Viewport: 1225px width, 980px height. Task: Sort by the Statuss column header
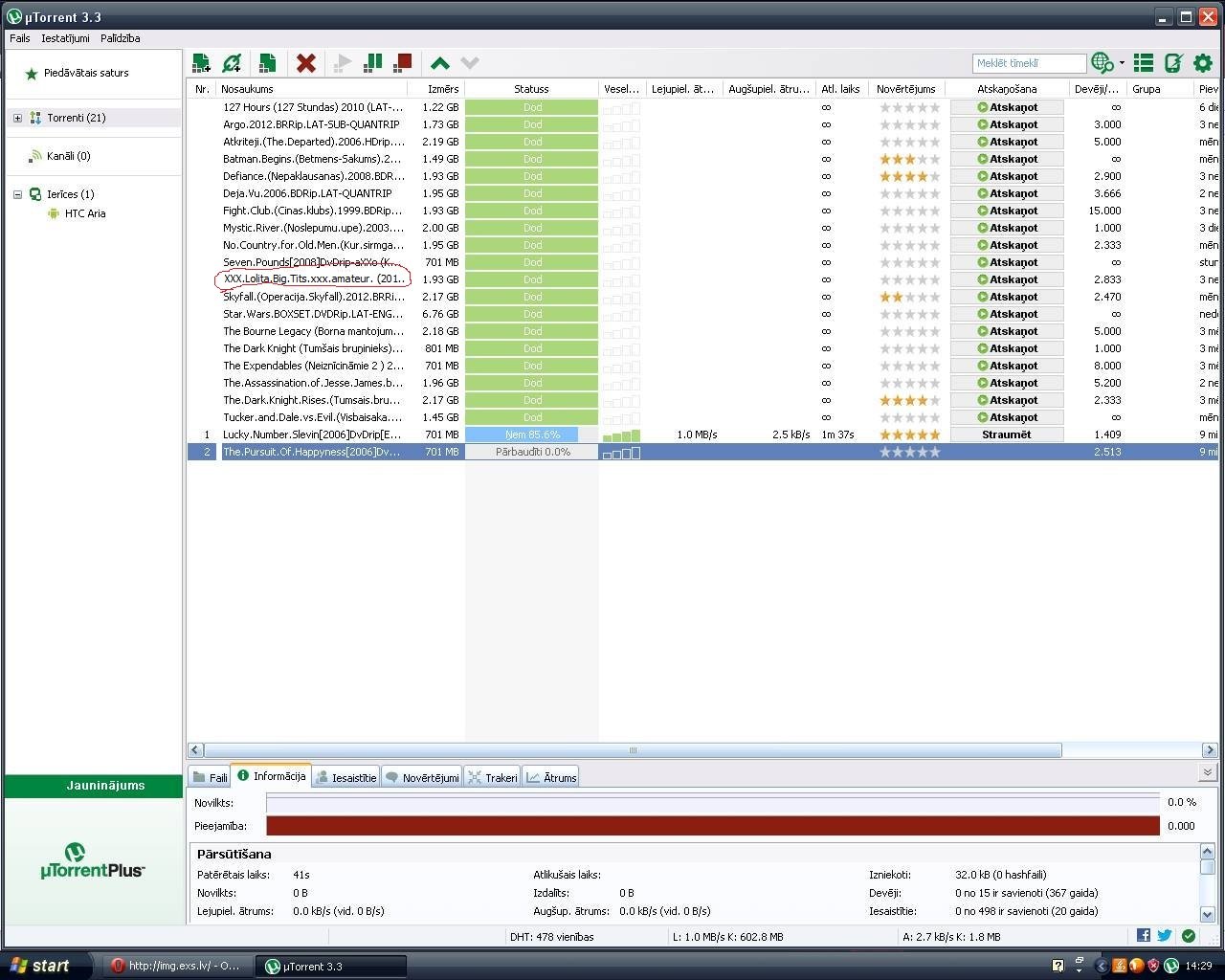531,89
